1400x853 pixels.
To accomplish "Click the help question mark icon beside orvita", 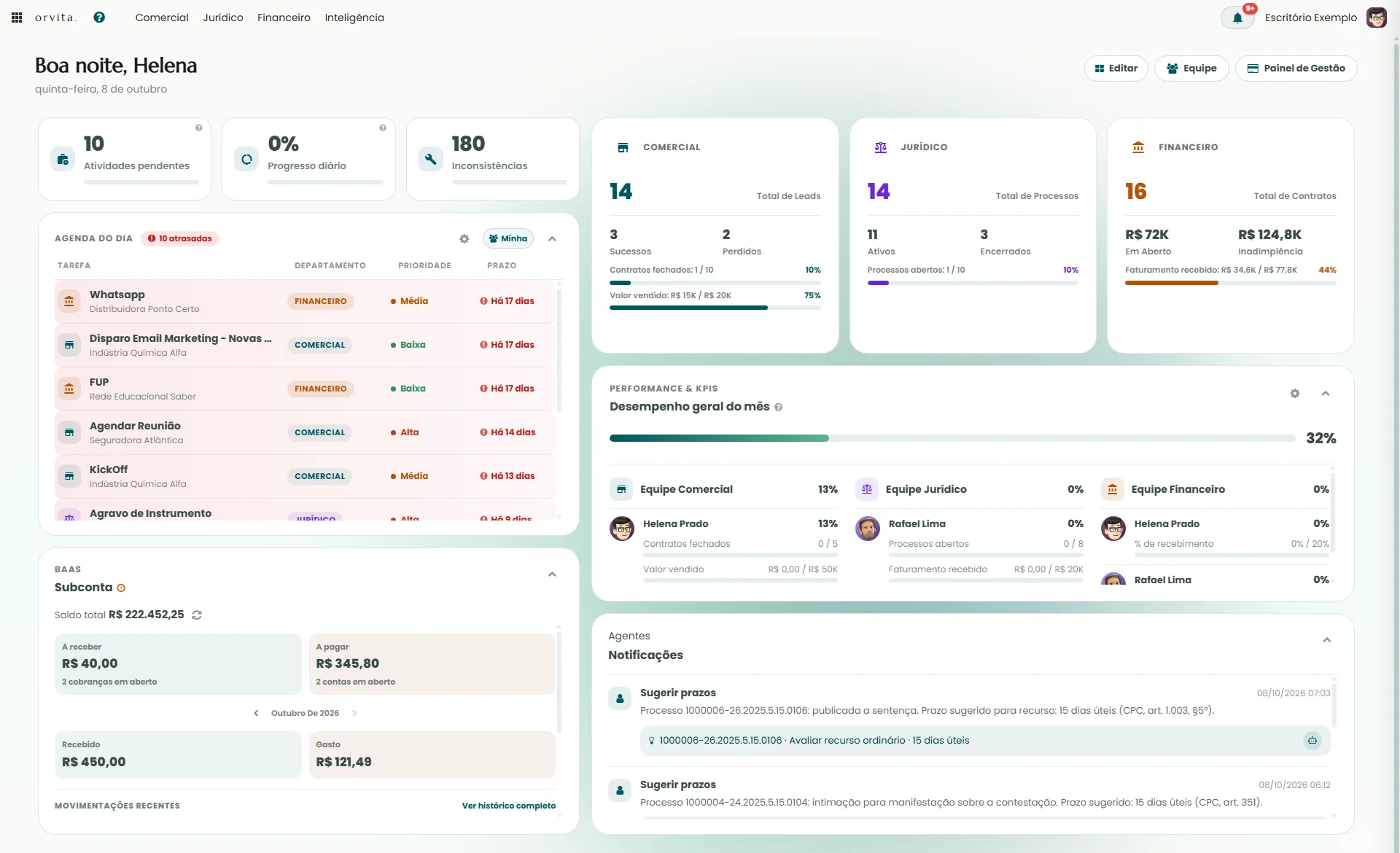I will 99,17.
